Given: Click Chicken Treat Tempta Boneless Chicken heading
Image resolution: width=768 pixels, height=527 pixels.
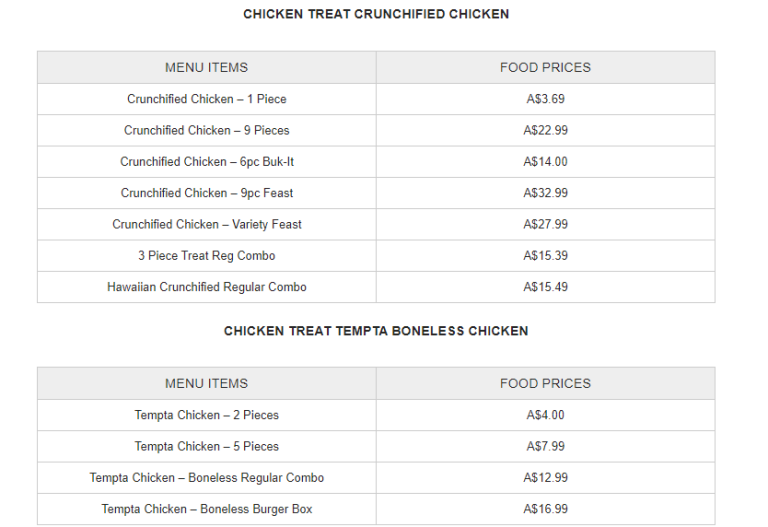Looking at the screenshot, I should coord(376,330).
